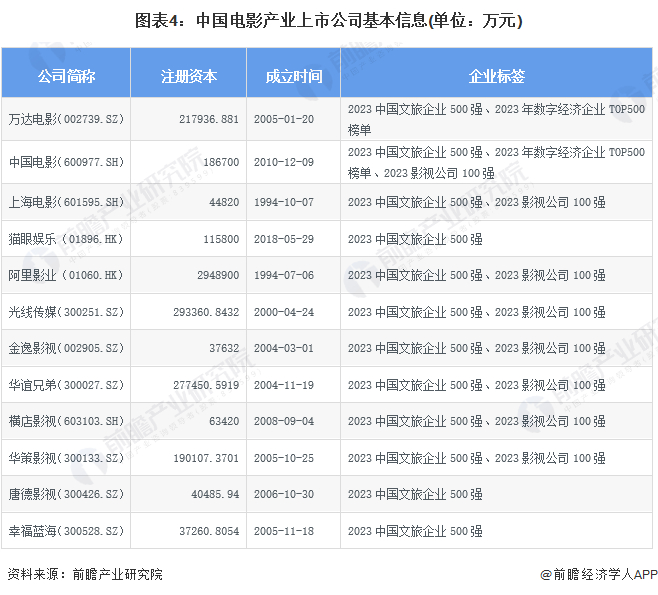Click the cell 横店影视(603103.SH)
Image resolution: width=658 pixels, height=595 pixels.
pos(66,421)
